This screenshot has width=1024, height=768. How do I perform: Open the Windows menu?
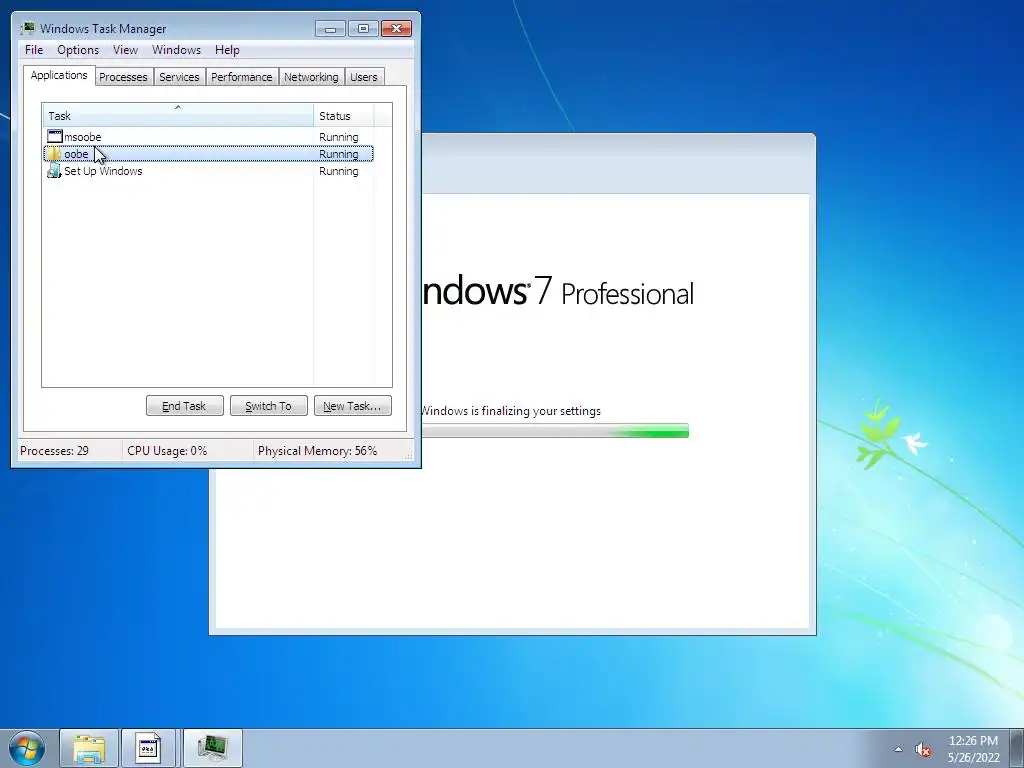(x=176, y=50)
